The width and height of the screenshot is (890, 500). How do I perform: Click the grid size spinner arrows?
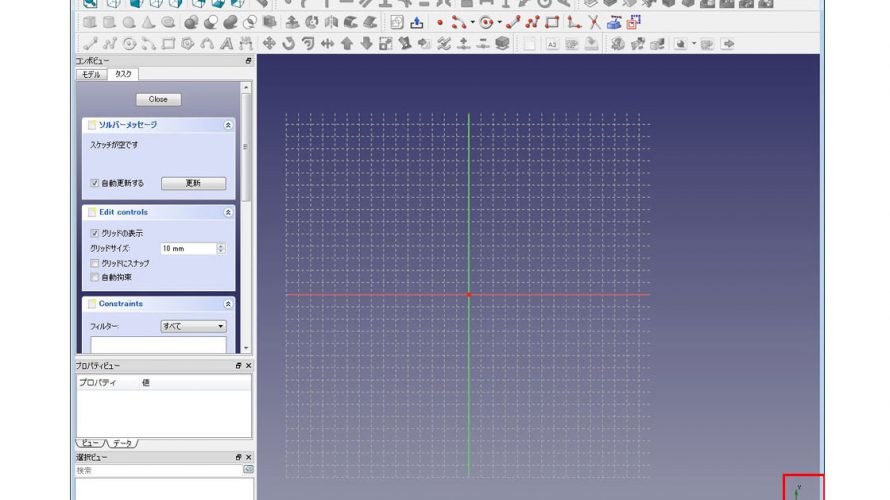point(221,249)
